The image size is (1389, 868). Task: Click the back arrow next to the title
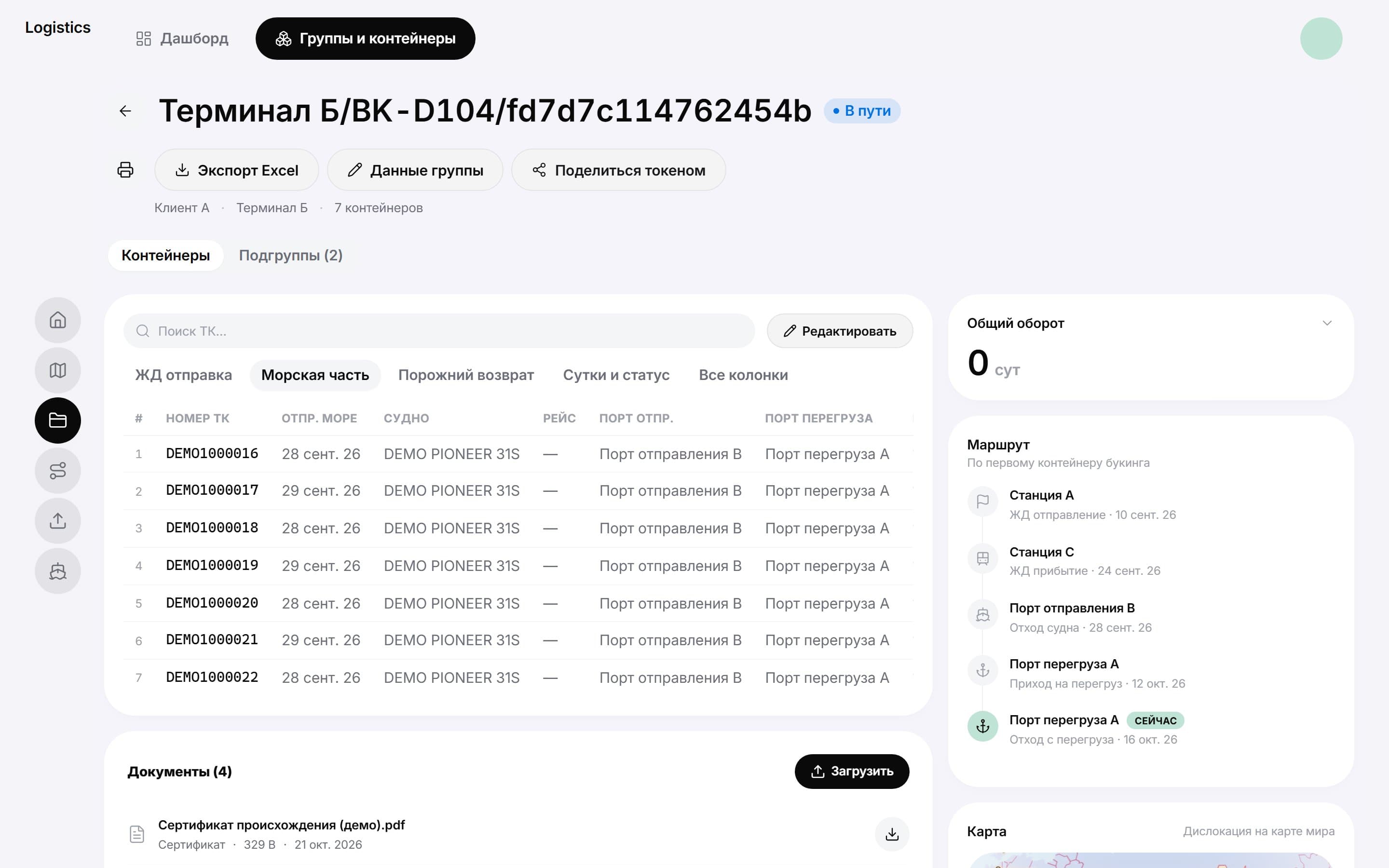point(125,111)
